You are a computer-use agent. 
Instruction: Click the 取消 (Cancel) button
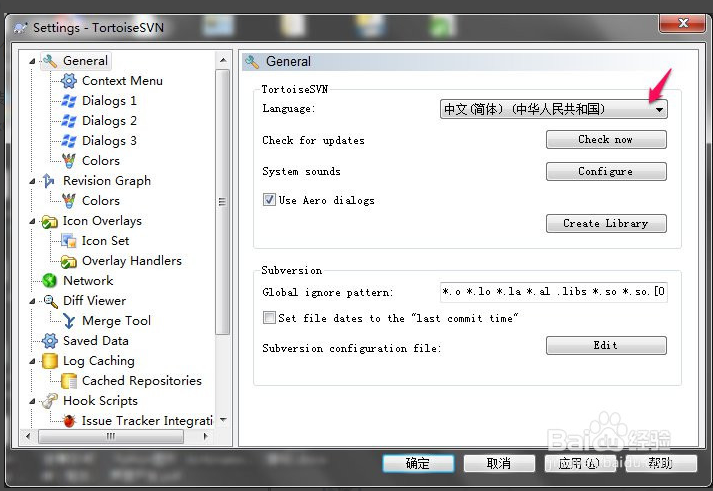pos(499,463)
